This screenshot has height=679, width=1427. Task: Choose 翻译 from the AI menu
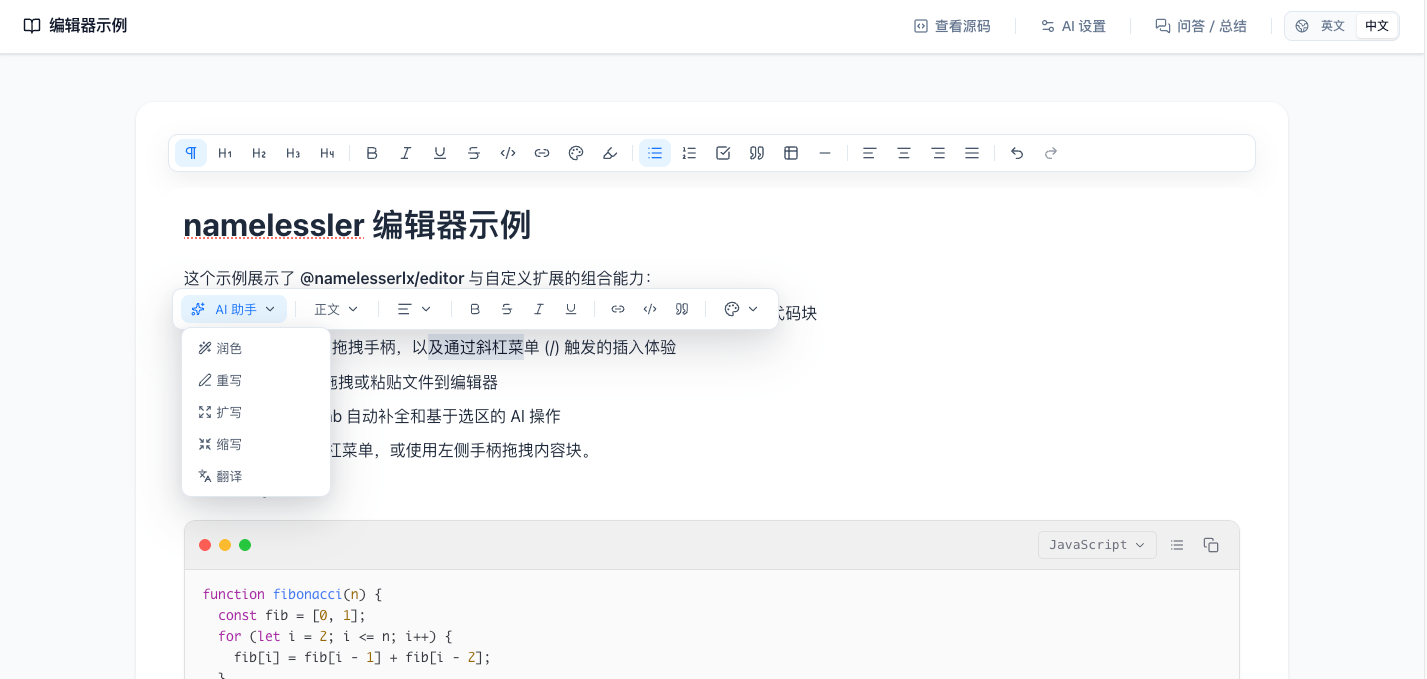coord(256,476)
